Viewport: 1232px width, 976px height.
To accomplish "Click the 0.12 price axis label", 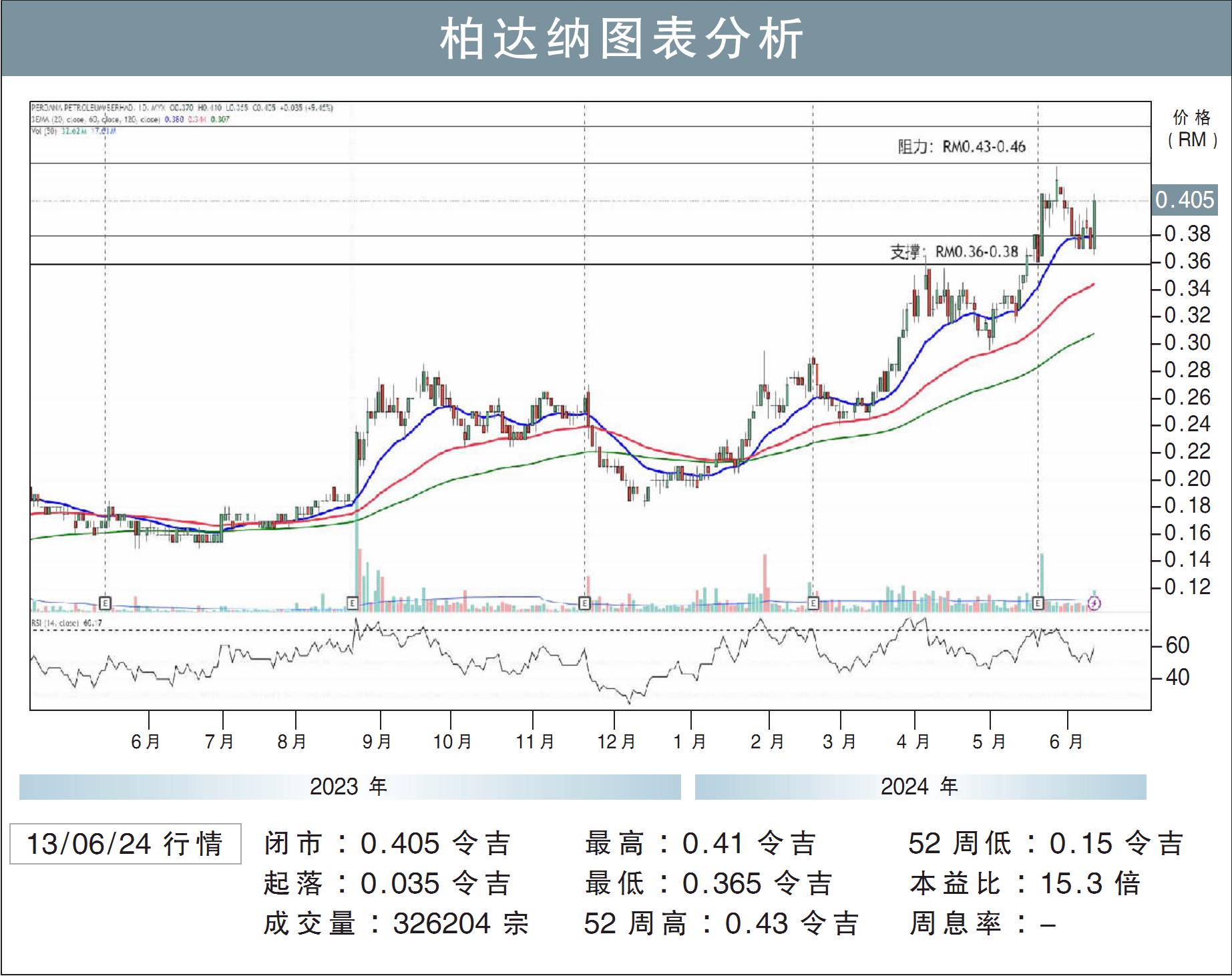I will pyautogui.click(x=1187, y=587).
